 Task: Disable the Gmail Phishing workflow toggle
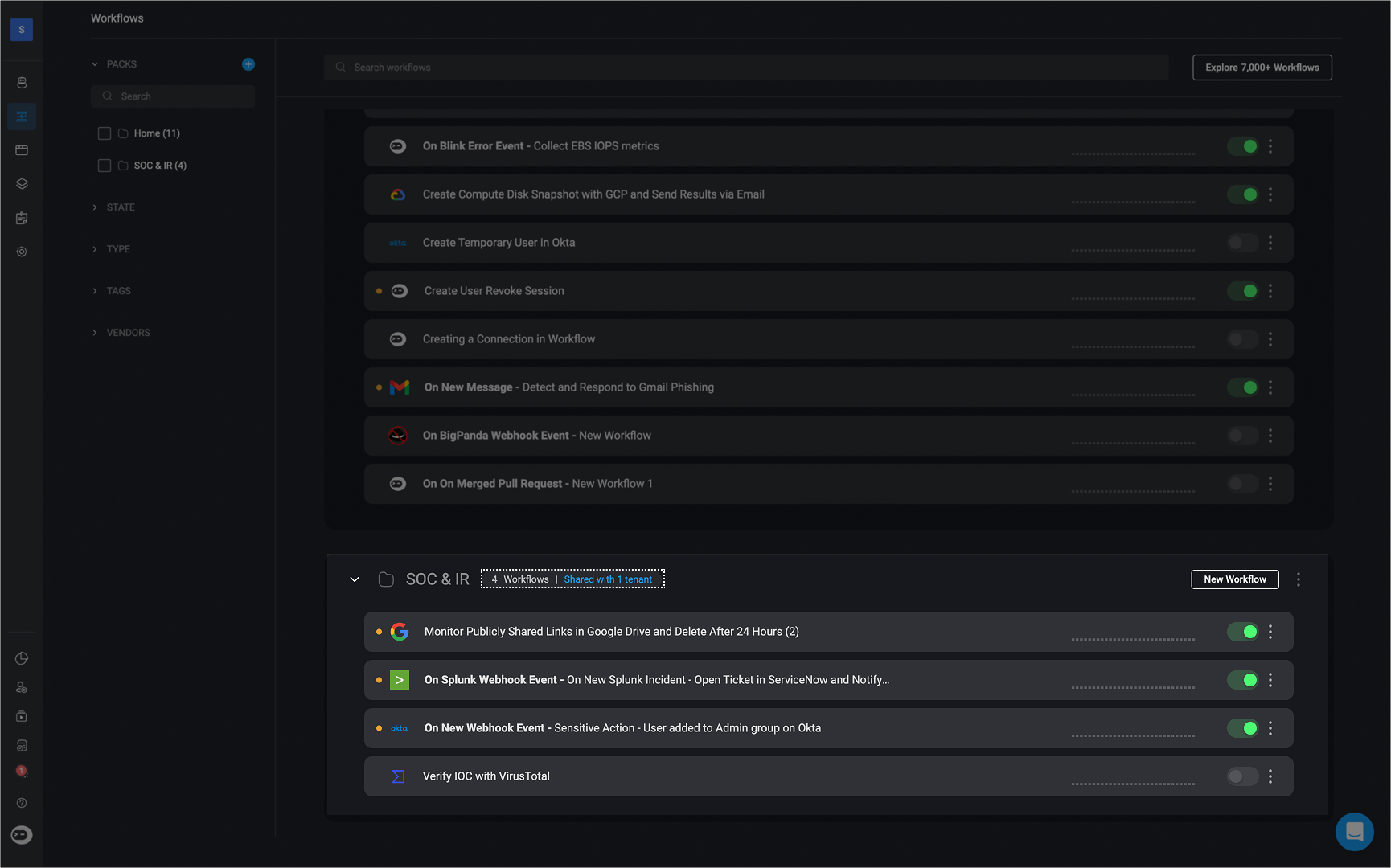coord(1242,387)
